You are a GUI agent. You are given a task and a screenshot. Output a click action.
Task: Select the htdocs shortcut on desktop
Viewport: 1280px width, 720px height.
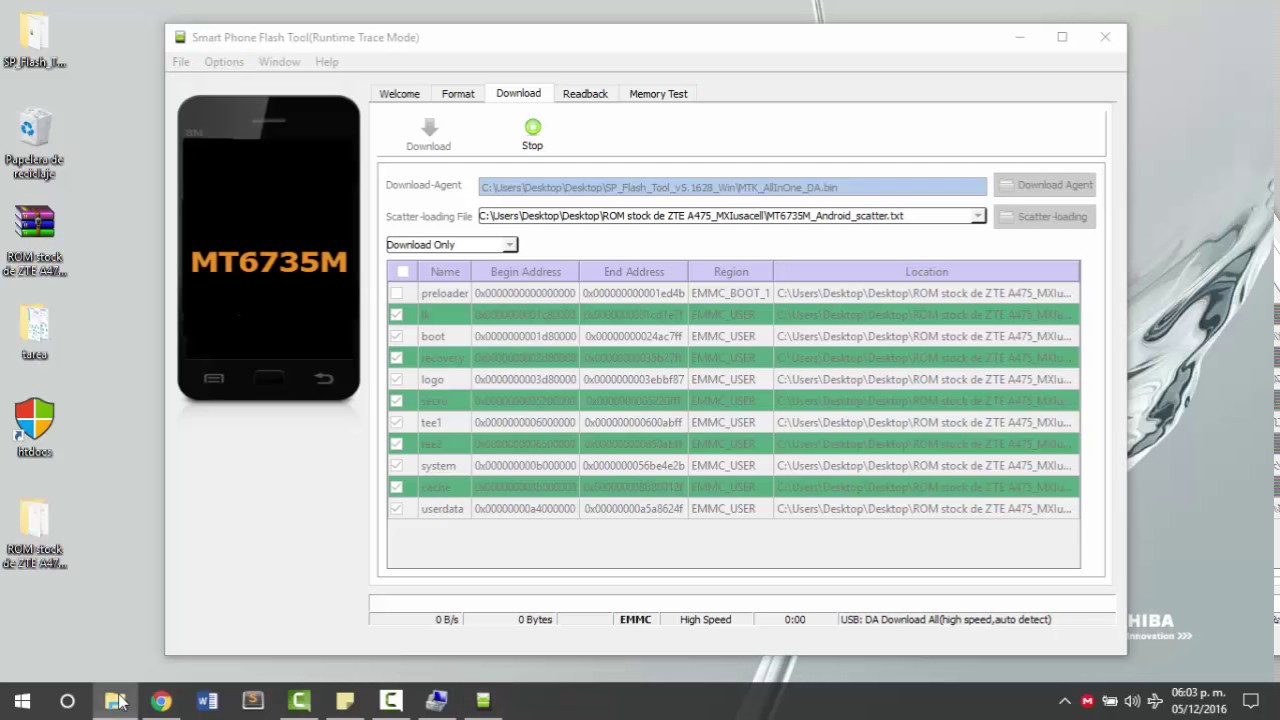coord(34,427)
